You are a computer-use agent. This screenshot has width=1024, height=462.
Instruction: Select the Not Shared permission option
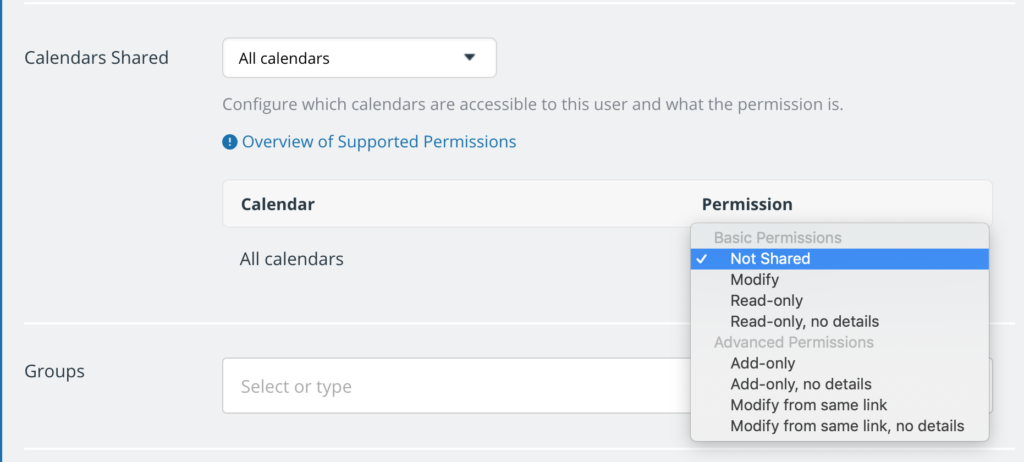(840, 259)
